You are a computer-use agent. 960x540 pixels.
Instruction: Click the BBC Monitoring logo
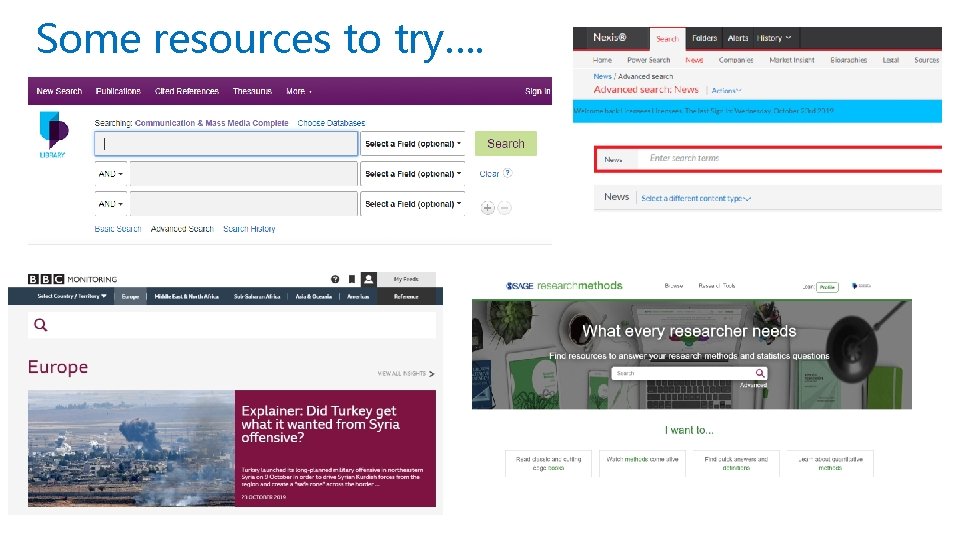72,279
